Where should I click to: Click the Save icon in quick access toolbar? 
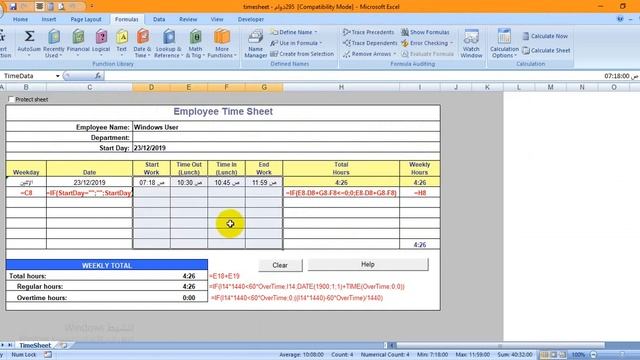(13, 7)
